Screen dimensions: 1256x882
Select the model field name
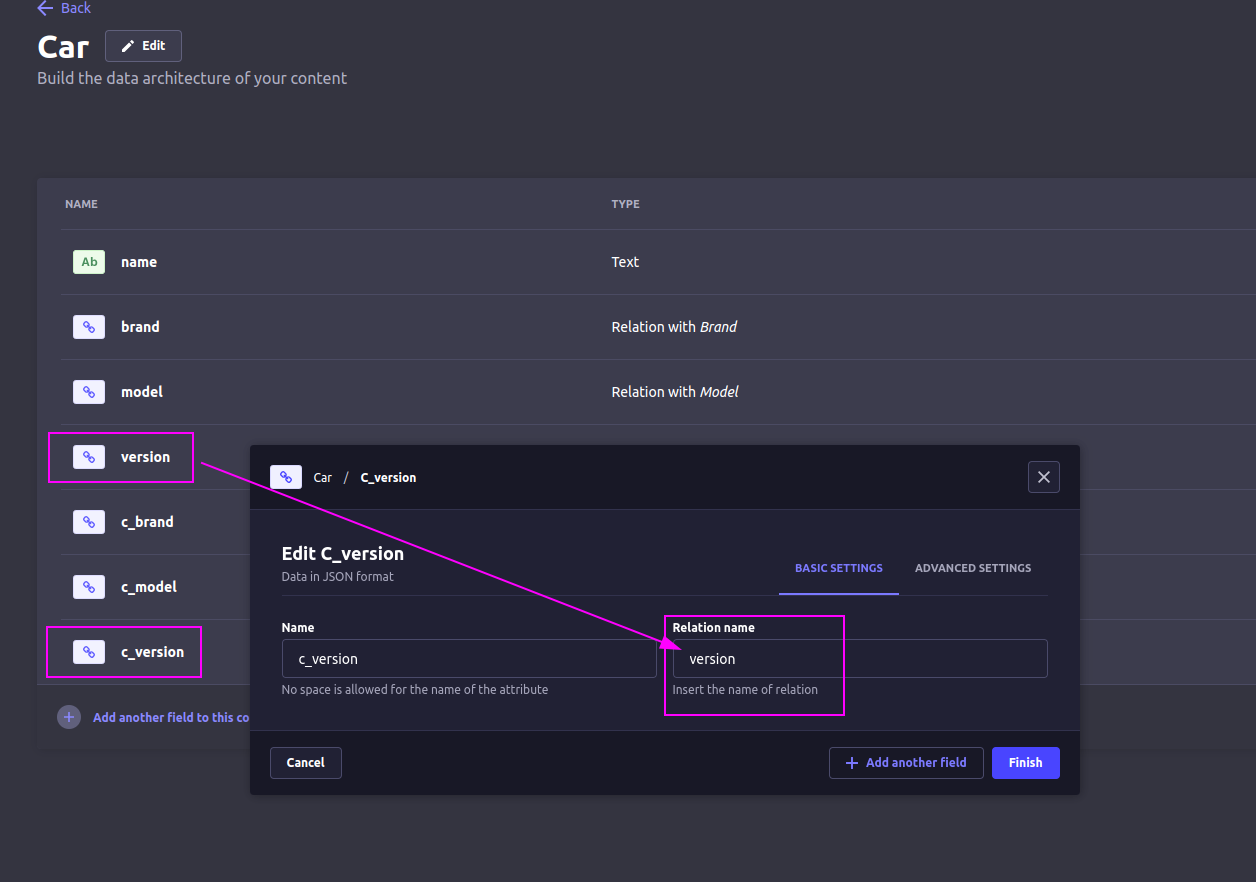(x=142, y=392)
